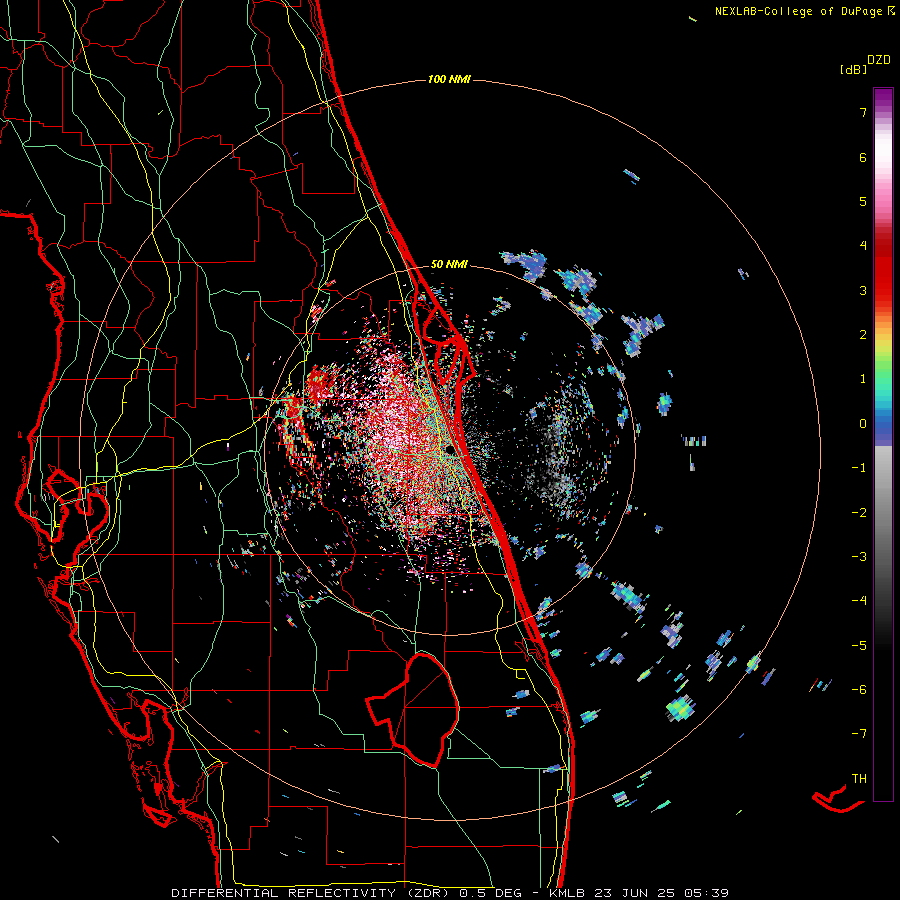Click the 3 dB tick label
This screenshot has height=900, width=900.
click(x=863, y=290)
